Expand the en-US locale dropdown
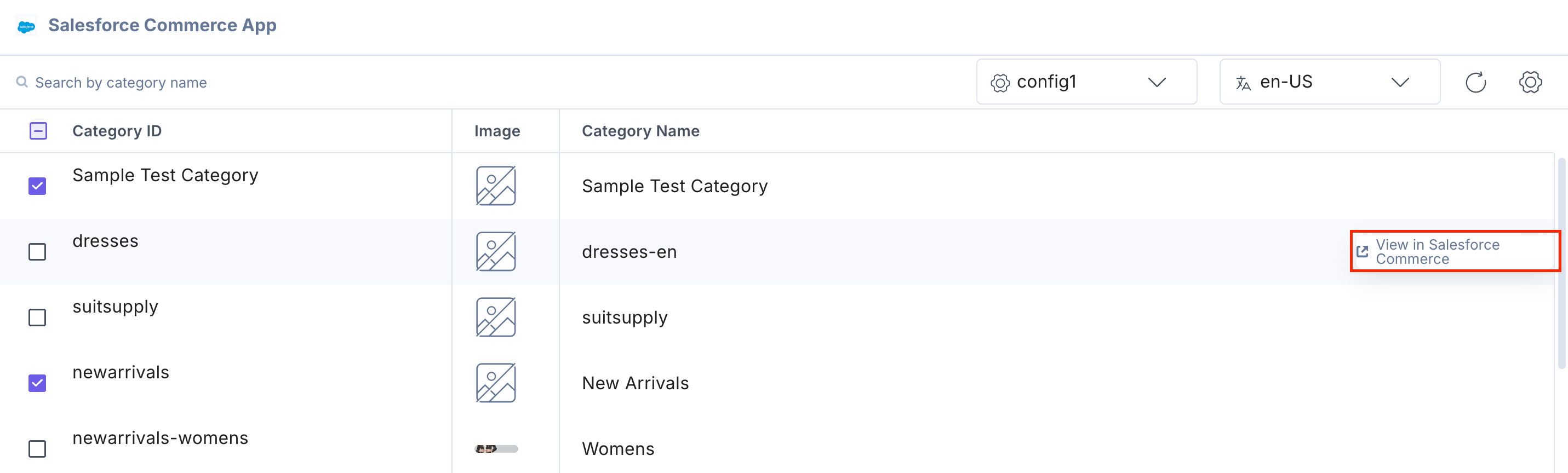The width and height of the screenshot is (1568, 473). click(1329, 82)
